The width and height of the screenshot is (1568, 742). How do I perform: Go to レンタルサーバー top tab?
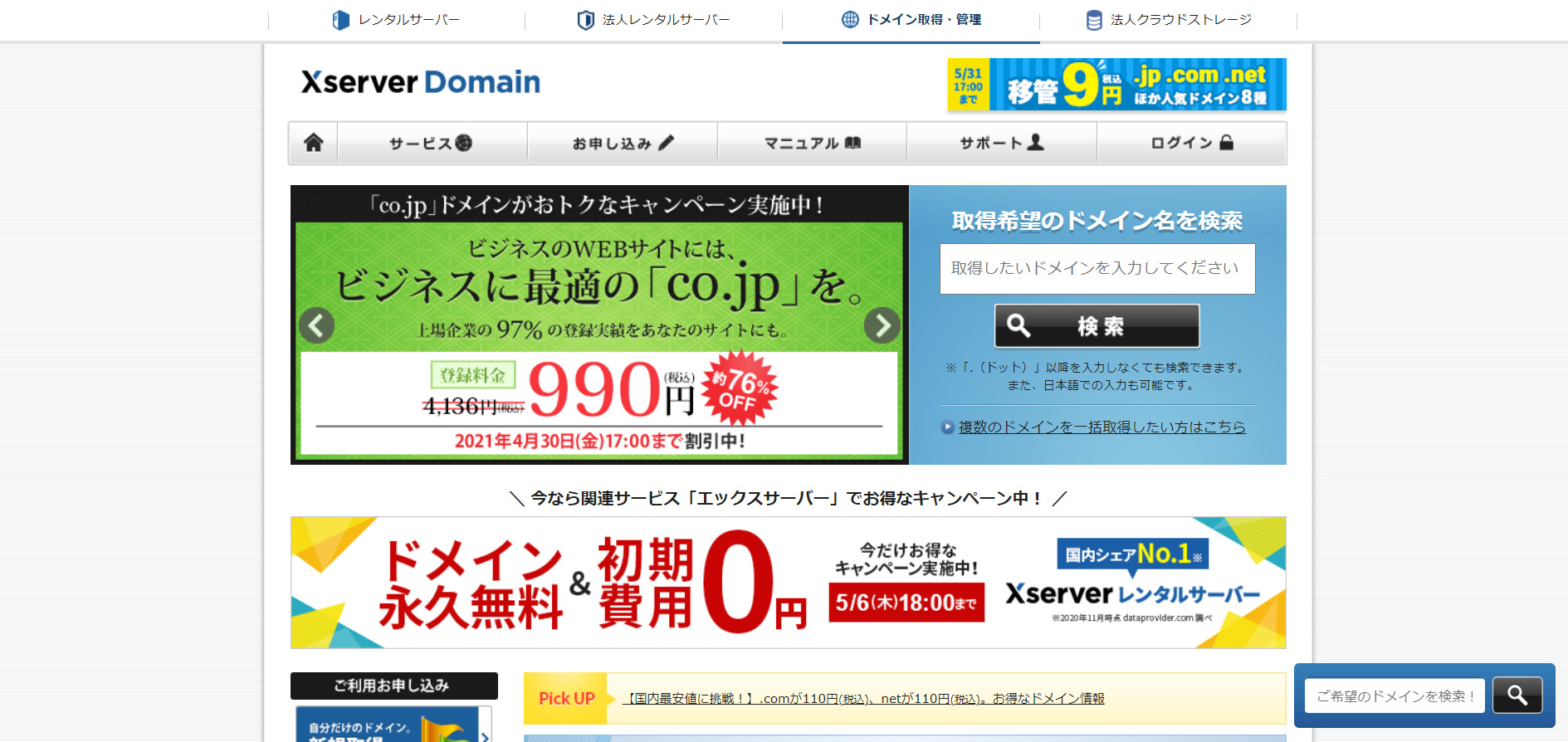(x=396, y=20)
